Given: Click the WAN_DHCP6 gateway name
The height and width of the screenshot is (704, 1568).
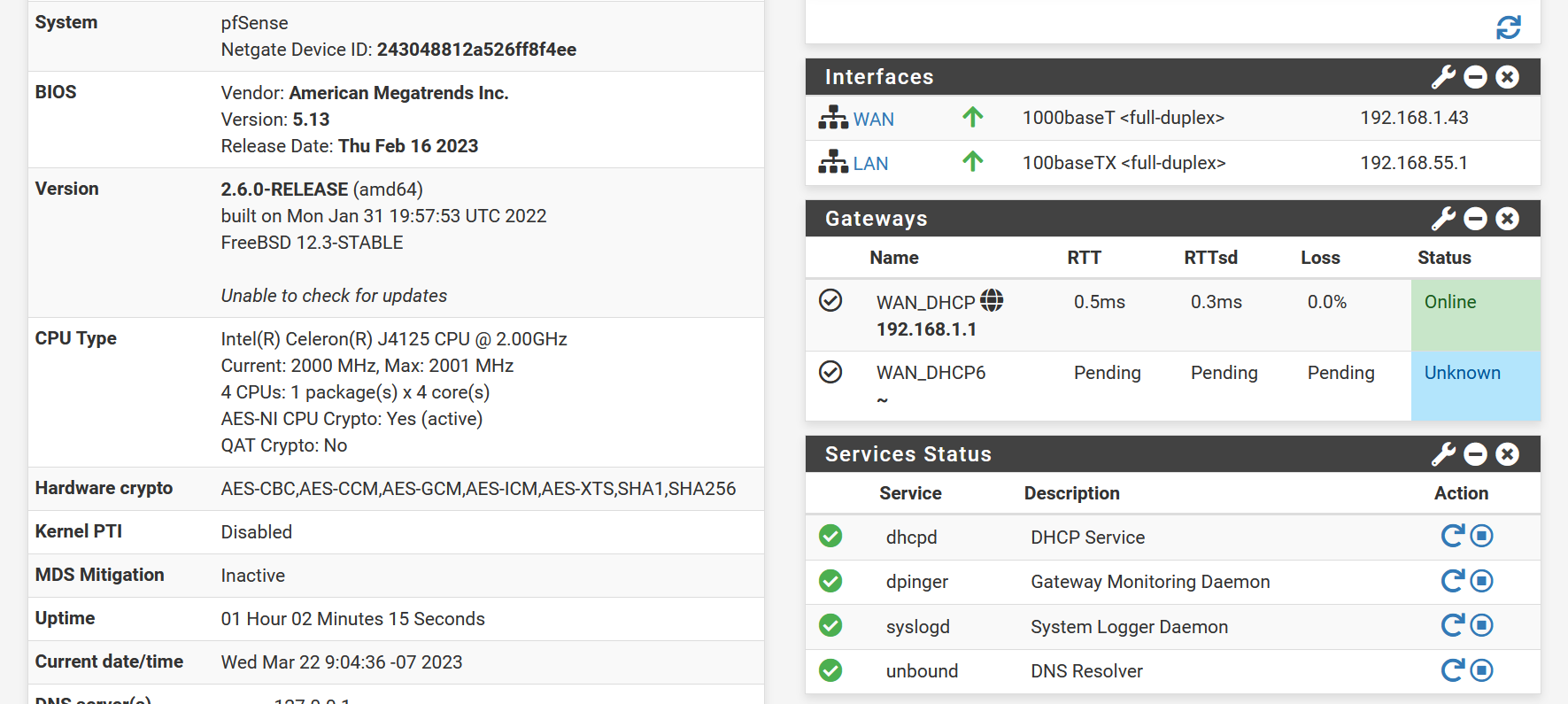Looking at the screenshot, I should coord(931,373).
